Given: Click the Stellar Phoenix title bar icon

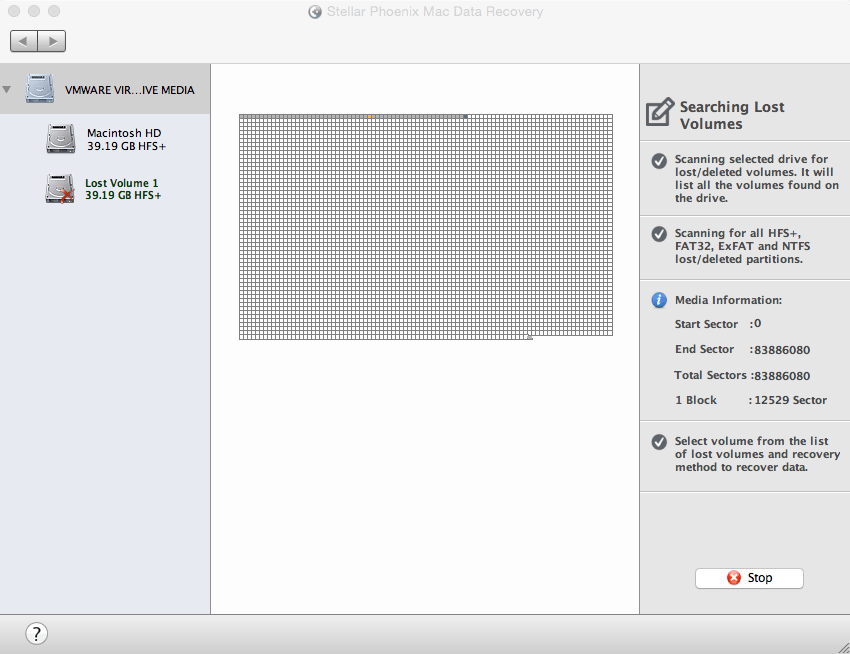Looking at the screenshot, I should 315,12.
